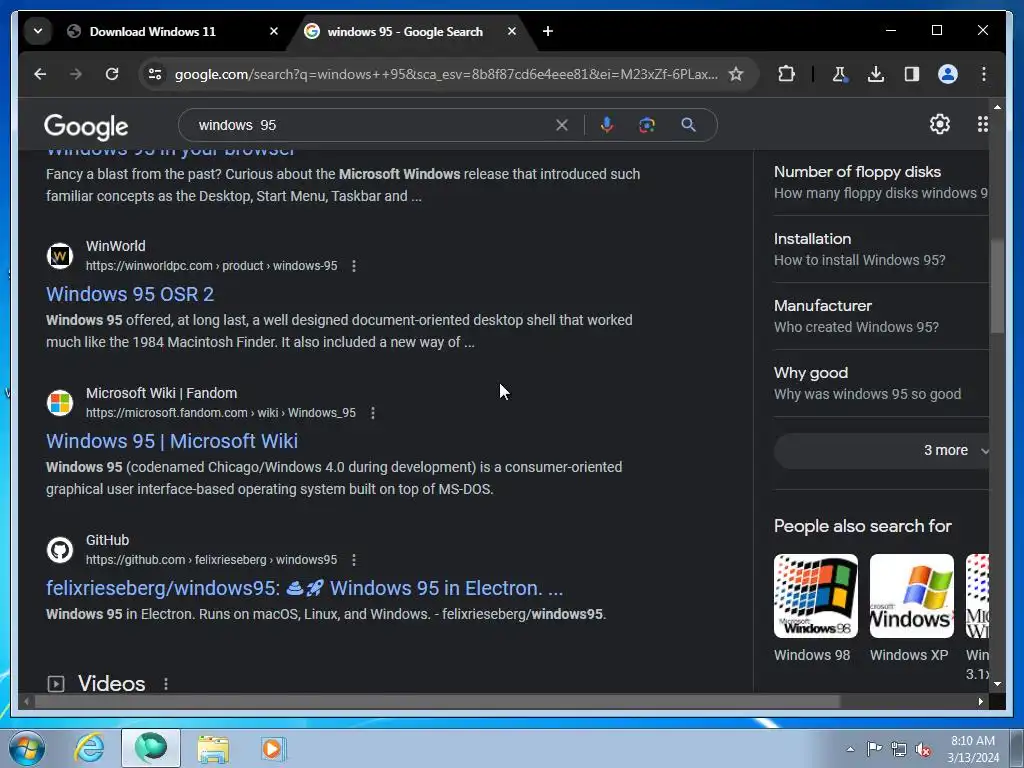Expand the Number of floppy disks question
Viewport: 1024px width, 768px height.
(x=881, y=182)
